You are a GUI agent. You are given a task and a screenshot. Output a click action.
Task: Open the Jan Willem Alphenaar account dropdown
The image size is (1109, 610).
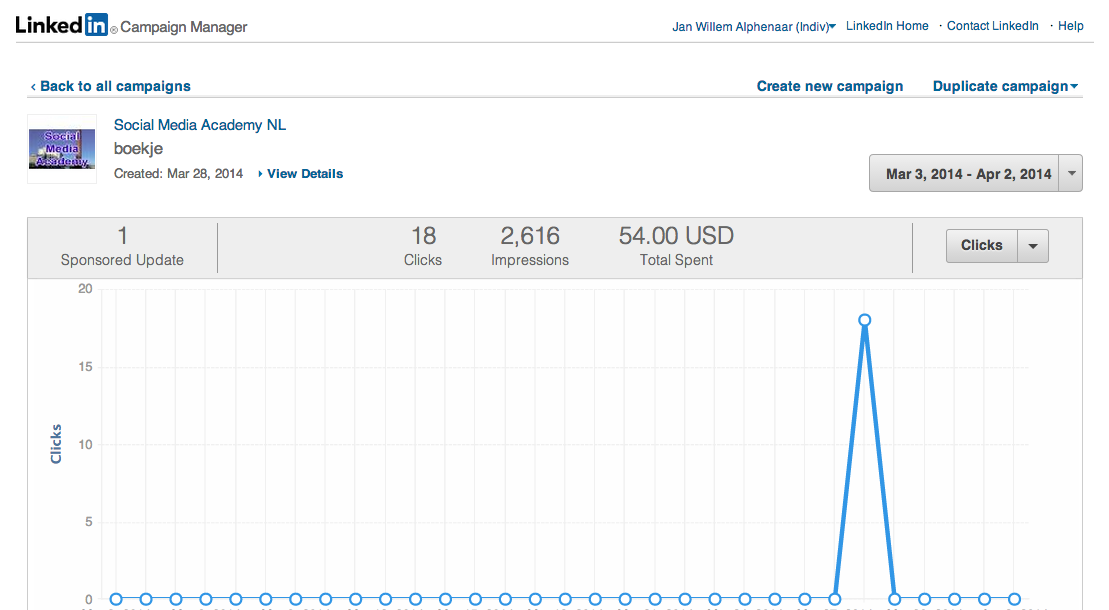753,26
